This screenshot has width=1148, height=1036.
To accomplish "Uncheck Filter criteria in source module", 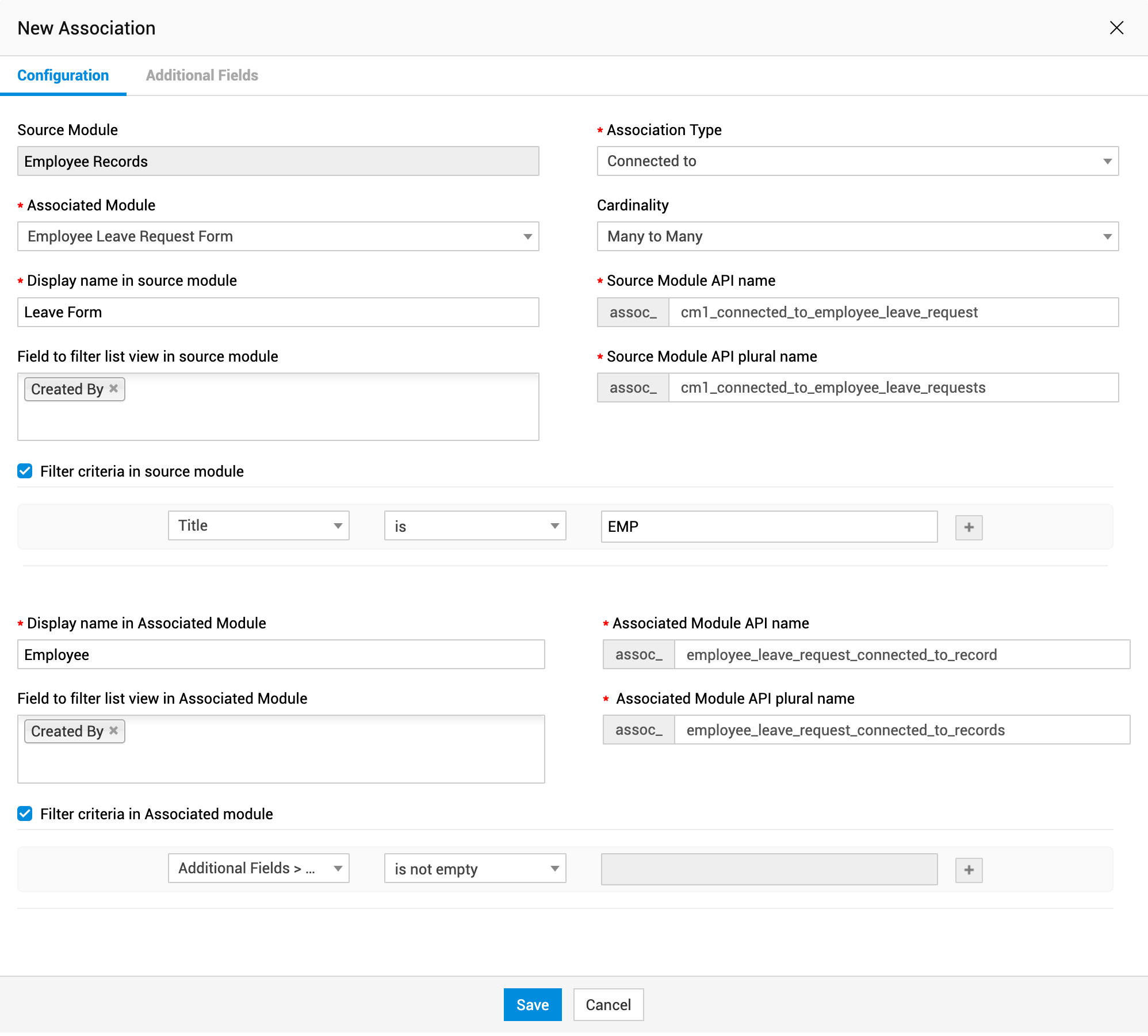I will click(x=25, y=471).
